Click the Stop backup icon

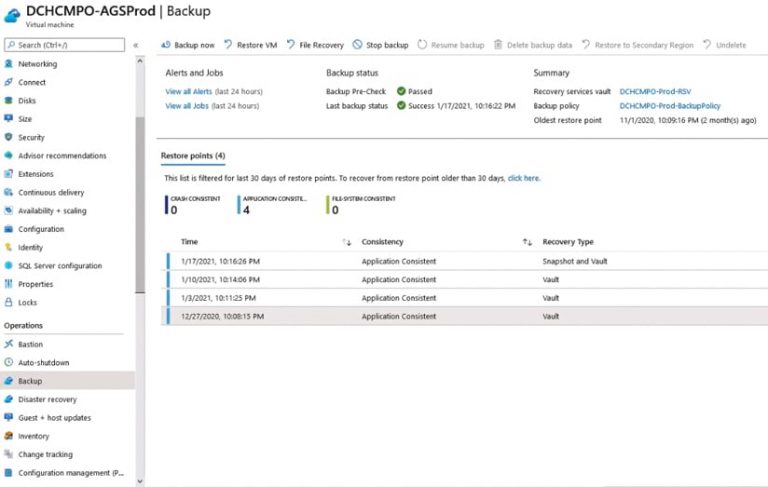pyautogui.click(x=358, y=45)
